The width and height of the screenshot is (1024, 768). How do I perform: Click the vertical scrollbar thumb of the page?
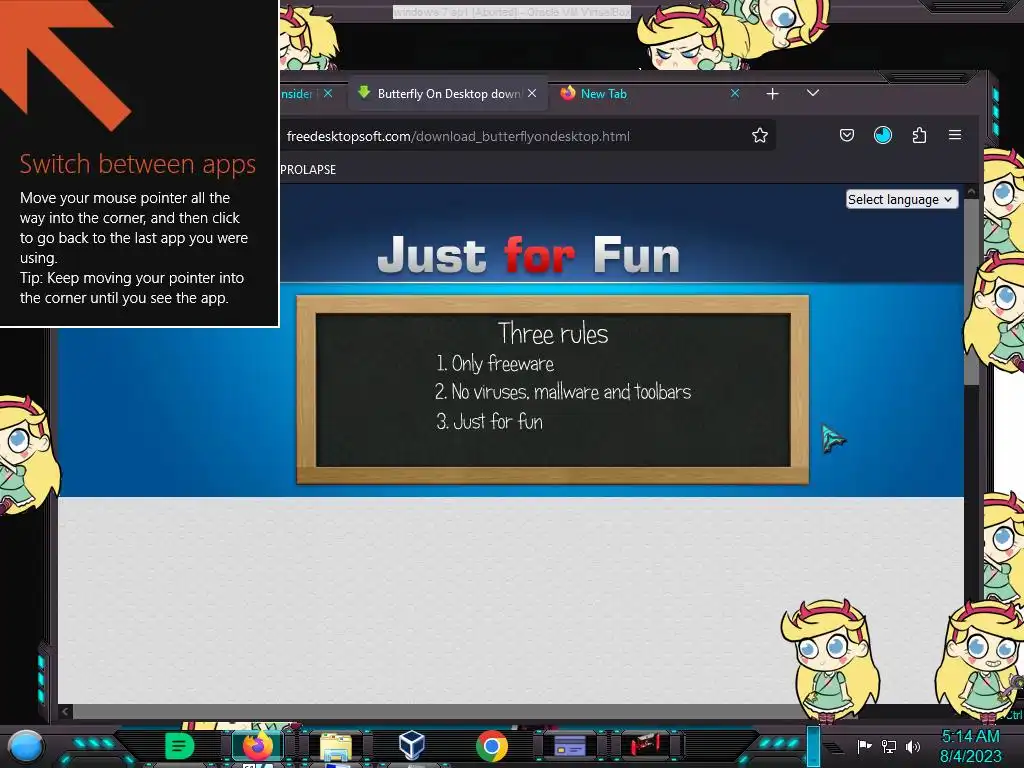[971, 291]
